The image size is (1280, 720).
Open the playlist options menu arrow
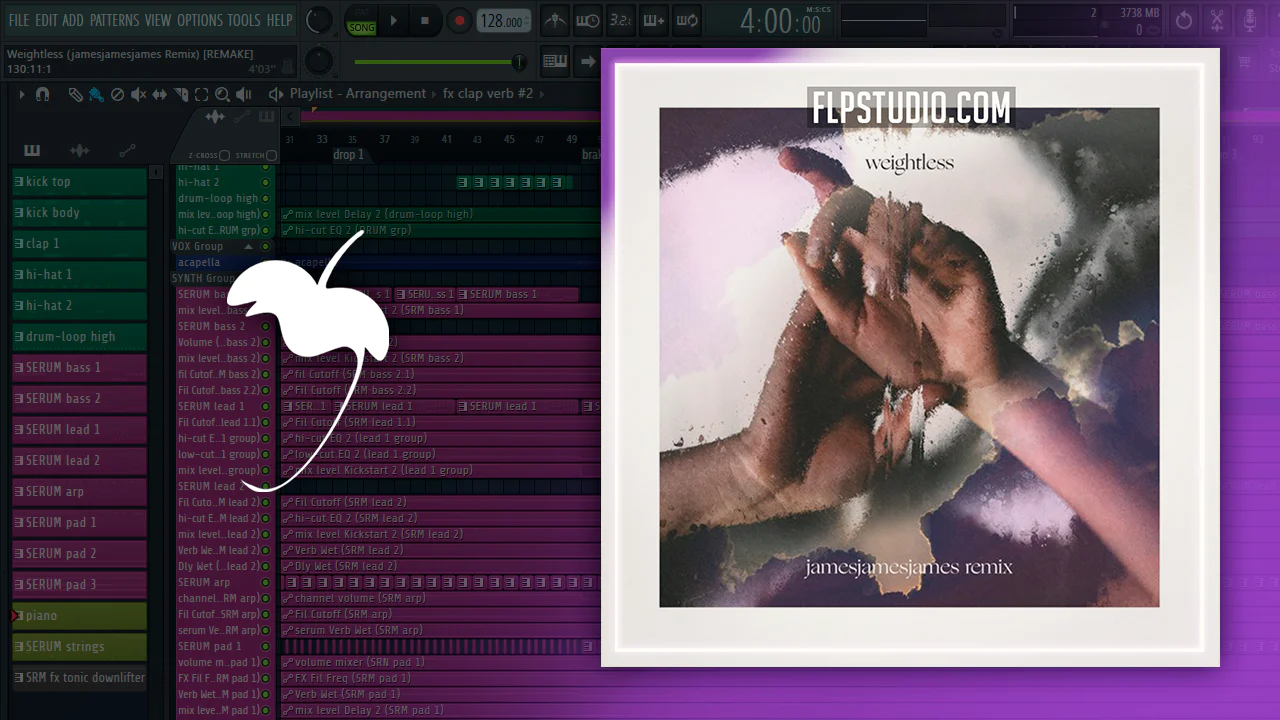21,95
